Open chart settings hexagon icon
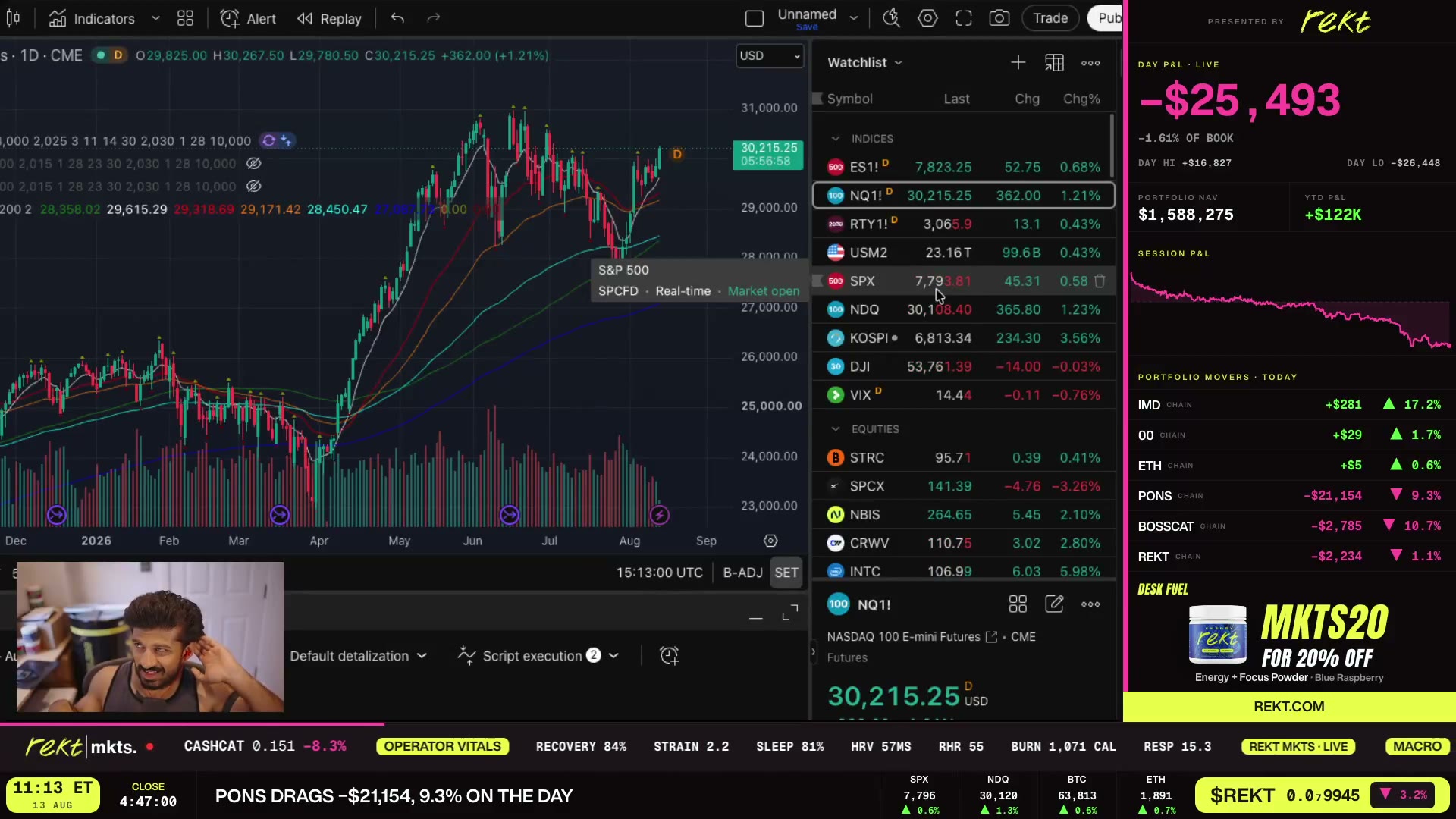This screenshot has width=1456, height=819. 927,18
